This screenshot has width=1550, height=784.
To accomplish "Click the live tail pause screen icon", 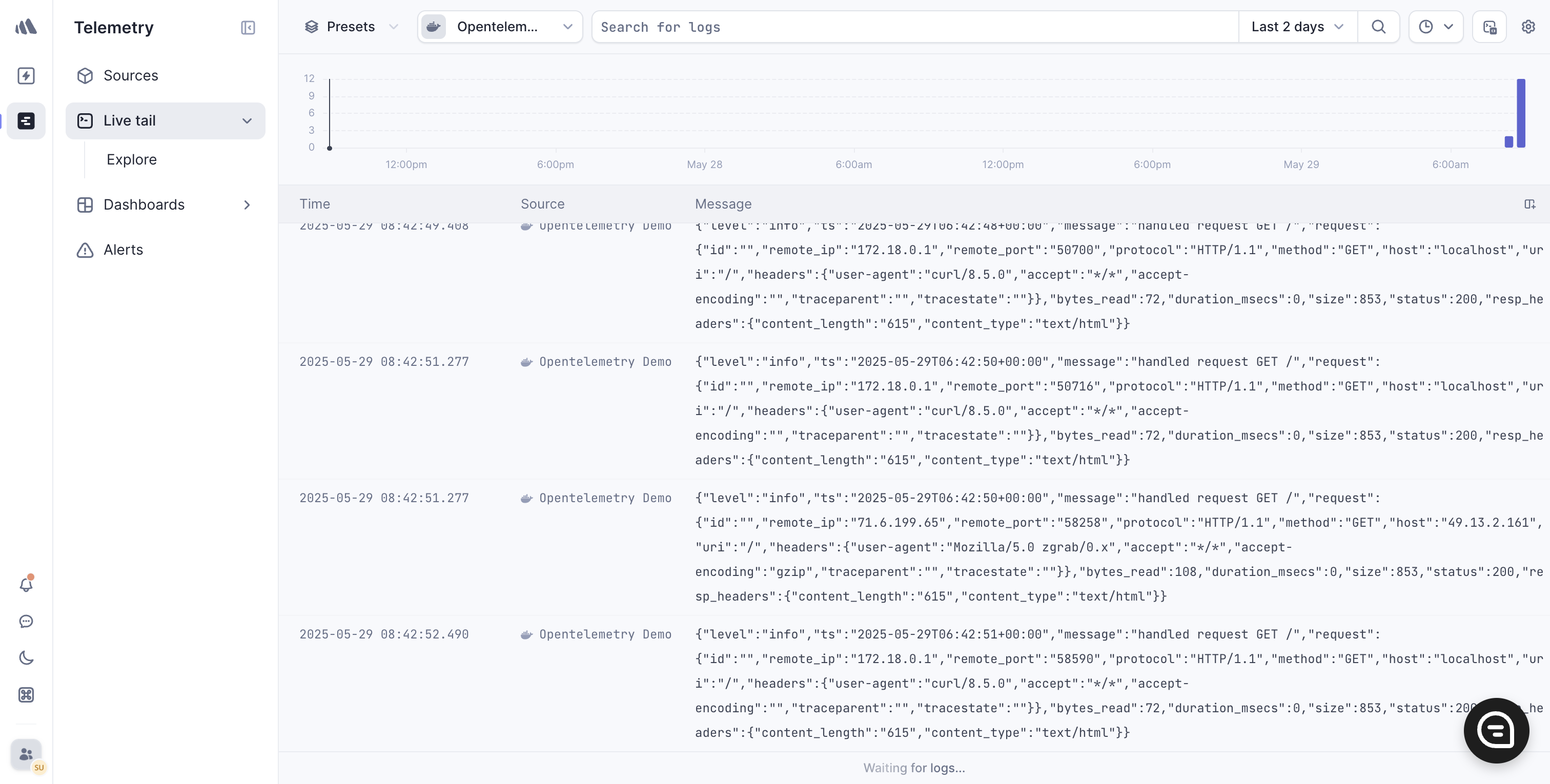I will tap(1489, 27).
